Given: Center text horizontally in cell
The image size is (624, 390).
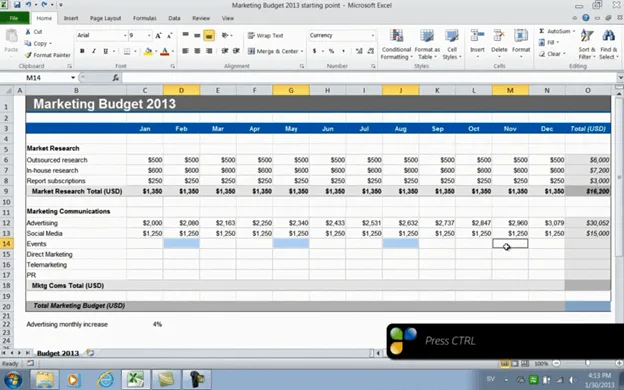Looking at the screenshot, I should pos(197,51).
